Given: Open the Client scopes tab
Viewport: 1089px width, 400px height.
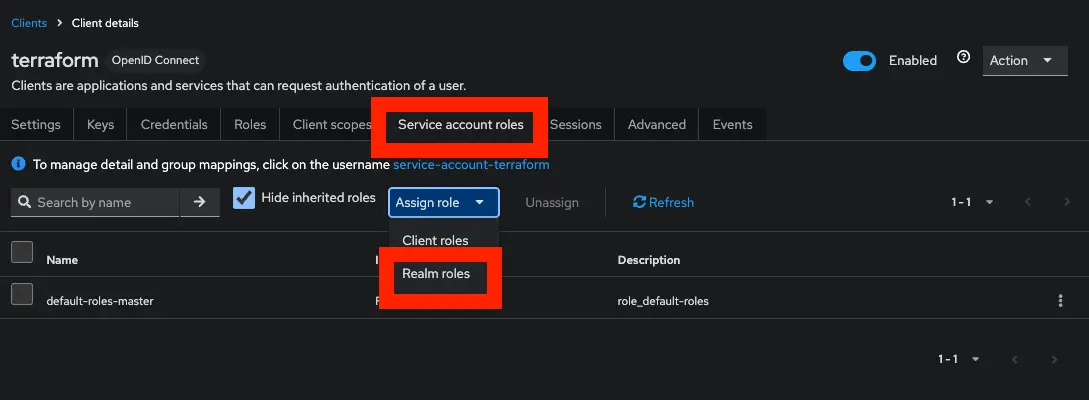Looking at the screenshot, I should click(332, 124).
